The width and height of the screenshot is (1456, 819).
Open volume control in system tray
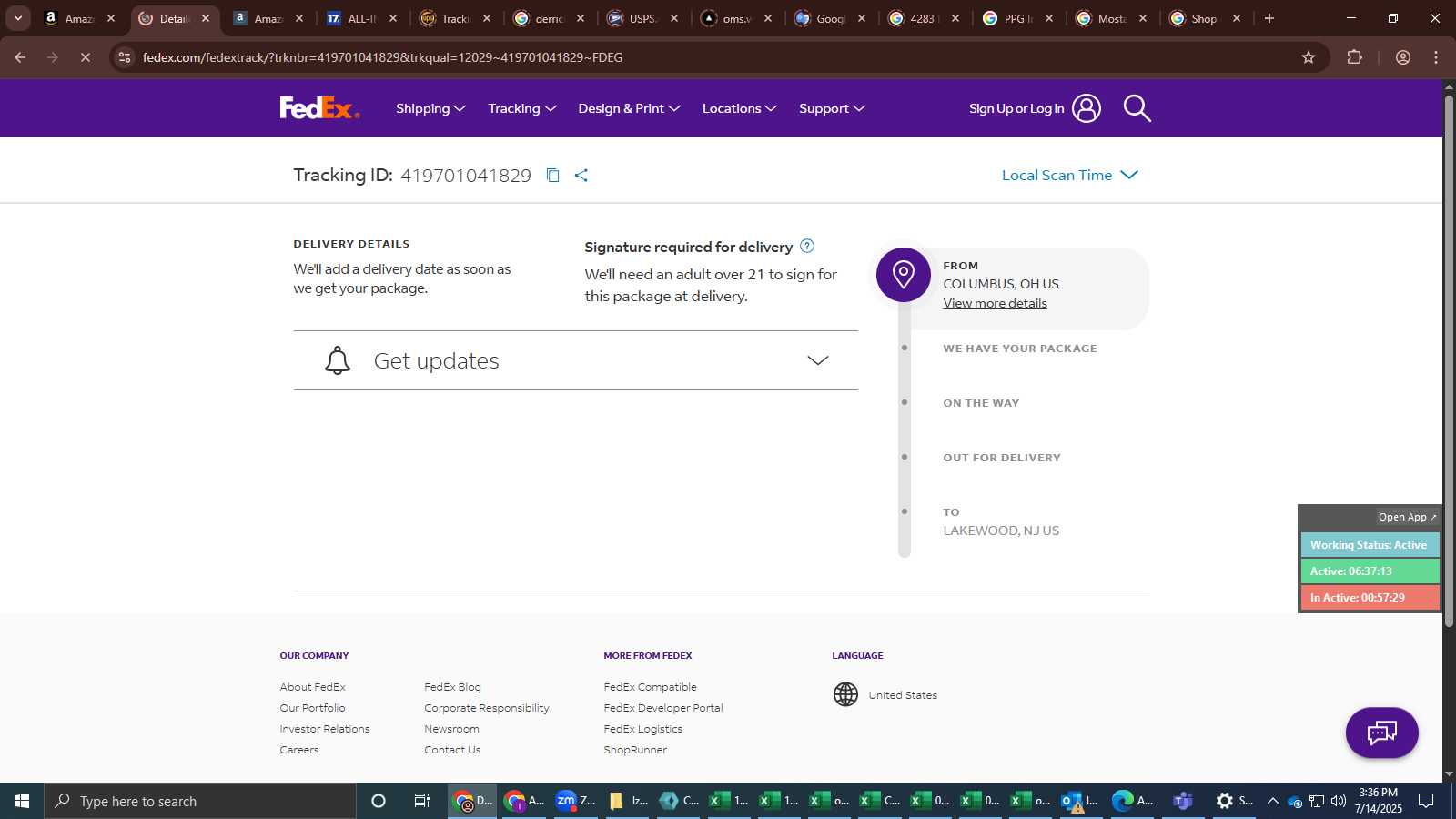1339,801
